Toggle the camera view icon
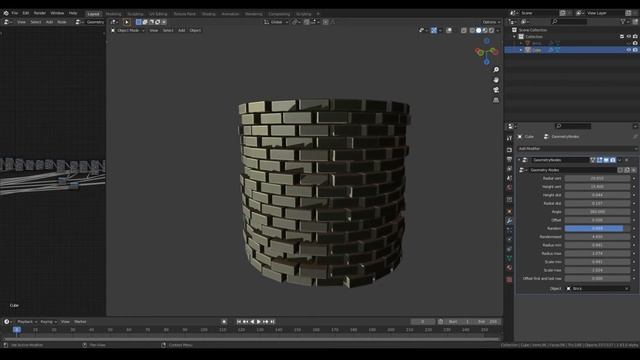 [496, 90]
